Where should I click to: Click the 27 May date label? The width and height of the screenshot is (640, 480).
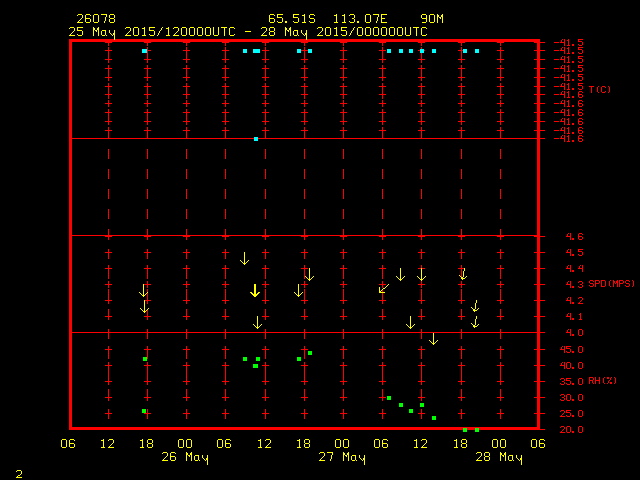pyautogui.click(x=342, y=457)
